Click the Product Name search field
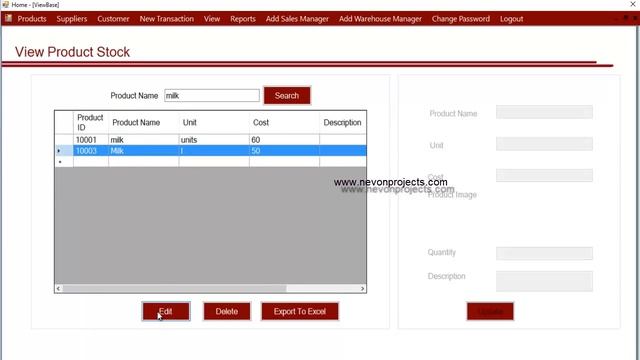Viewport: 640px width, 360px height. click(212, 96)
